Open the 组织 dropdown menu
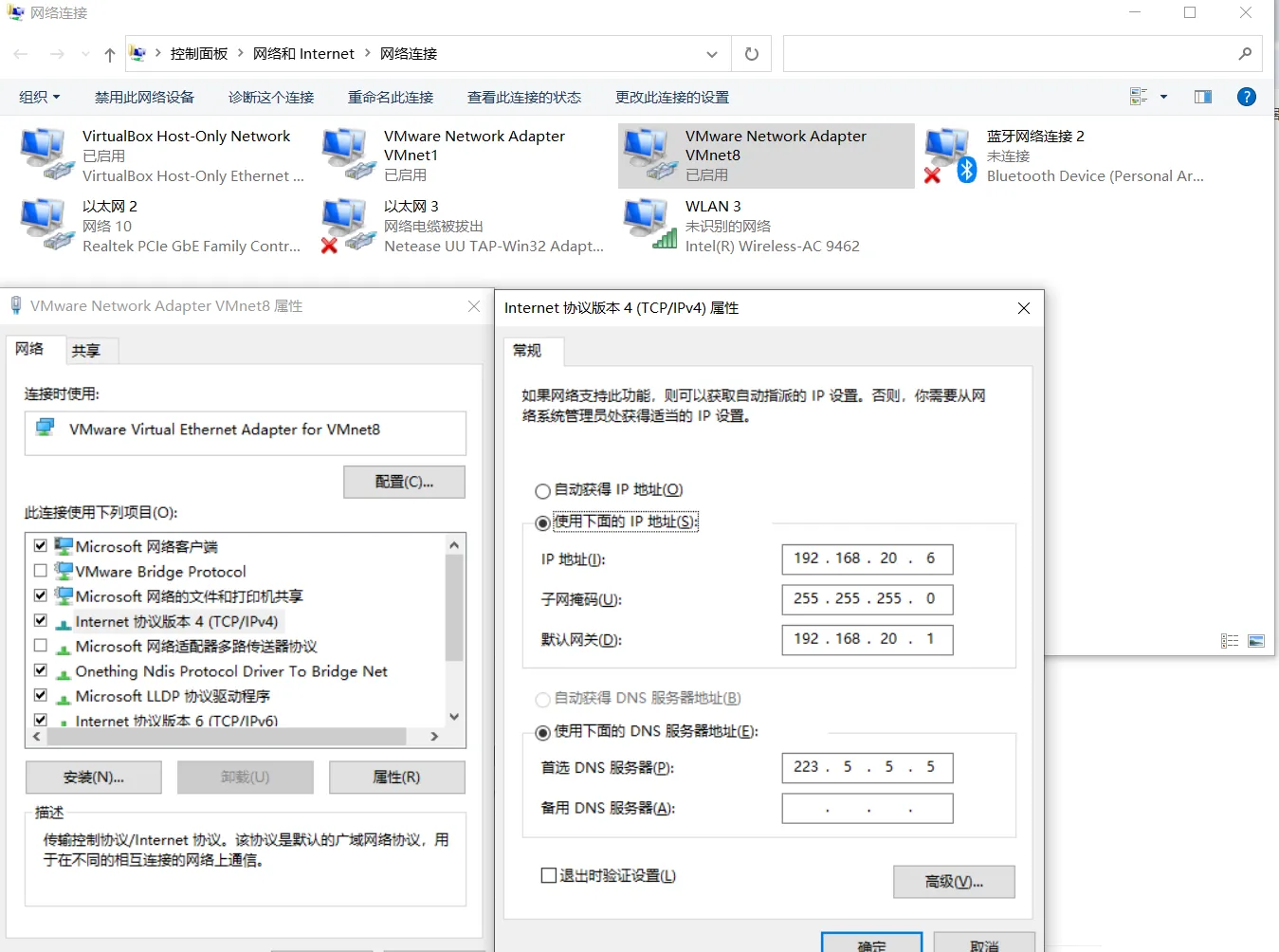 pyautogui.click(x=40, y=96)
